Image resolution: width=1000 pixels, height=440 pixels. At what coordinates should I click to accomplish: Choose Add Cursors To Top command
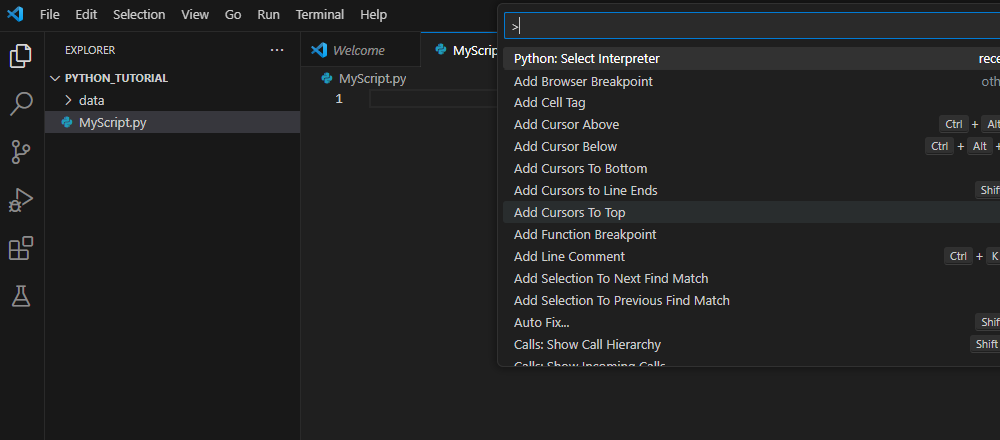click(751, 212)
